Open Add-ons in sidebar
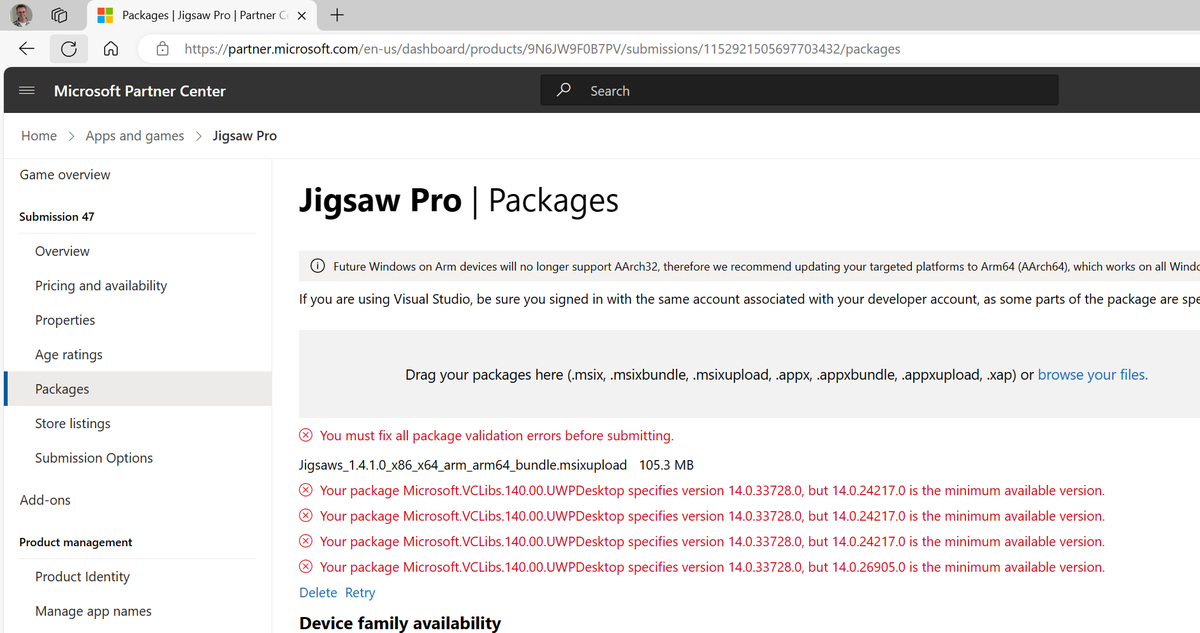 (45, 500)
